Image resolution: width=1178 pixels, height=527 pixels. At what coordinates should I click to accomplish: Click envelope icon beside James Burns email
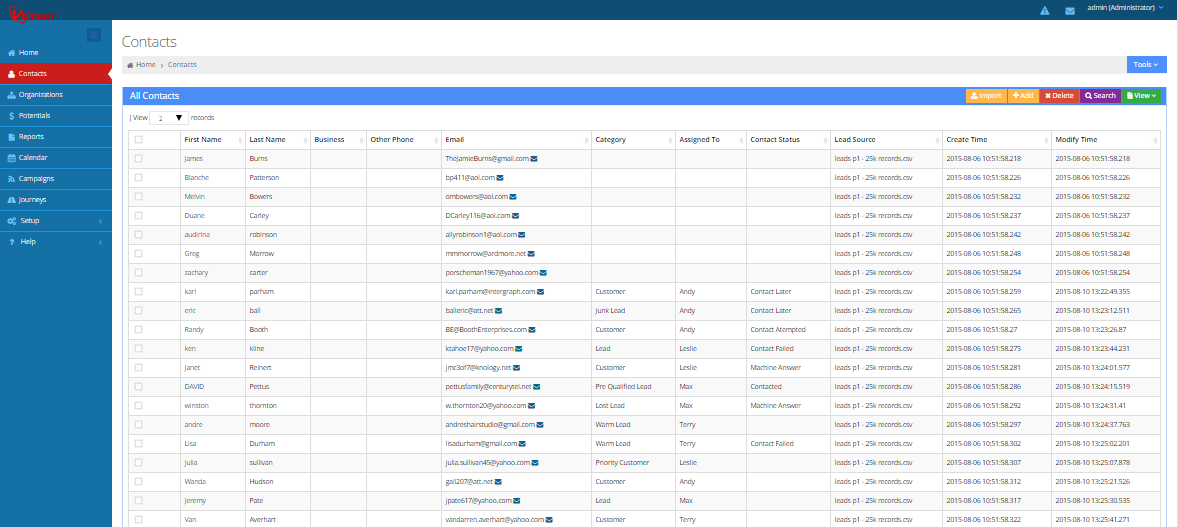[534, 159]
